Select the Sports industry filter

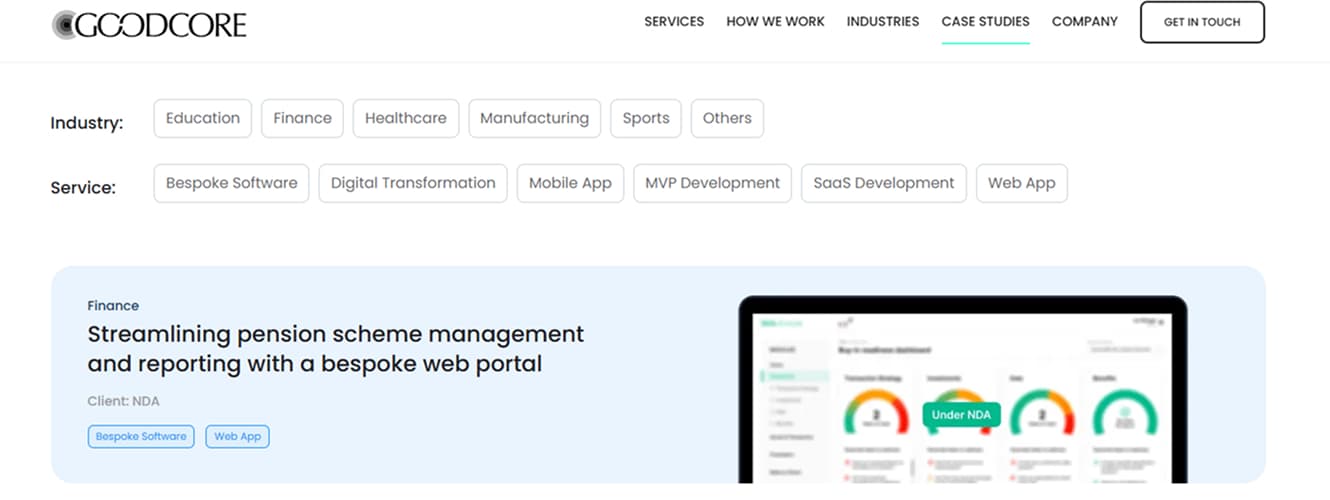click(x=646, y=118)
